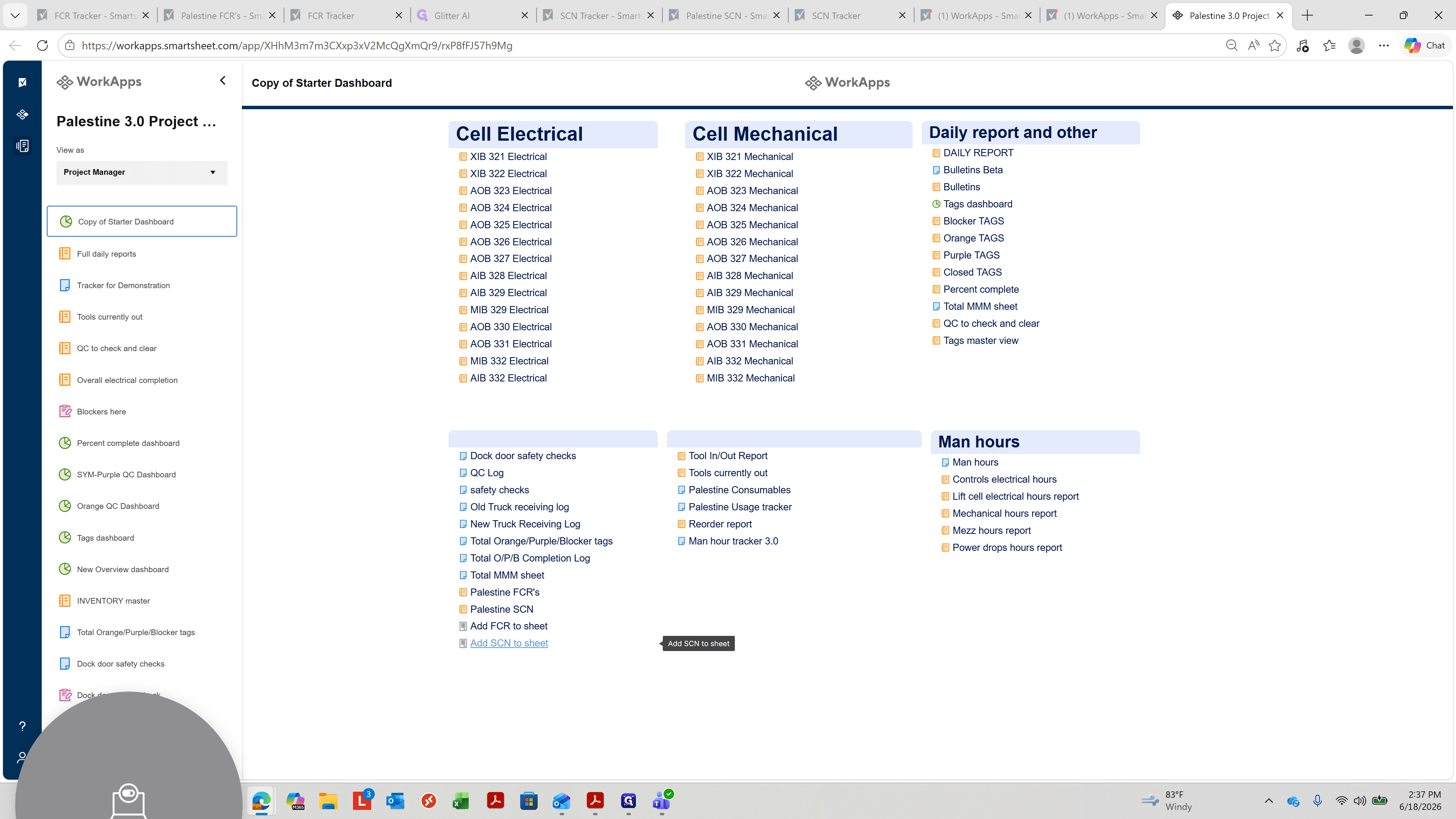The image size is (1456, 819).
Task: Refresh the current page
Action: click(x=42, y=45)
